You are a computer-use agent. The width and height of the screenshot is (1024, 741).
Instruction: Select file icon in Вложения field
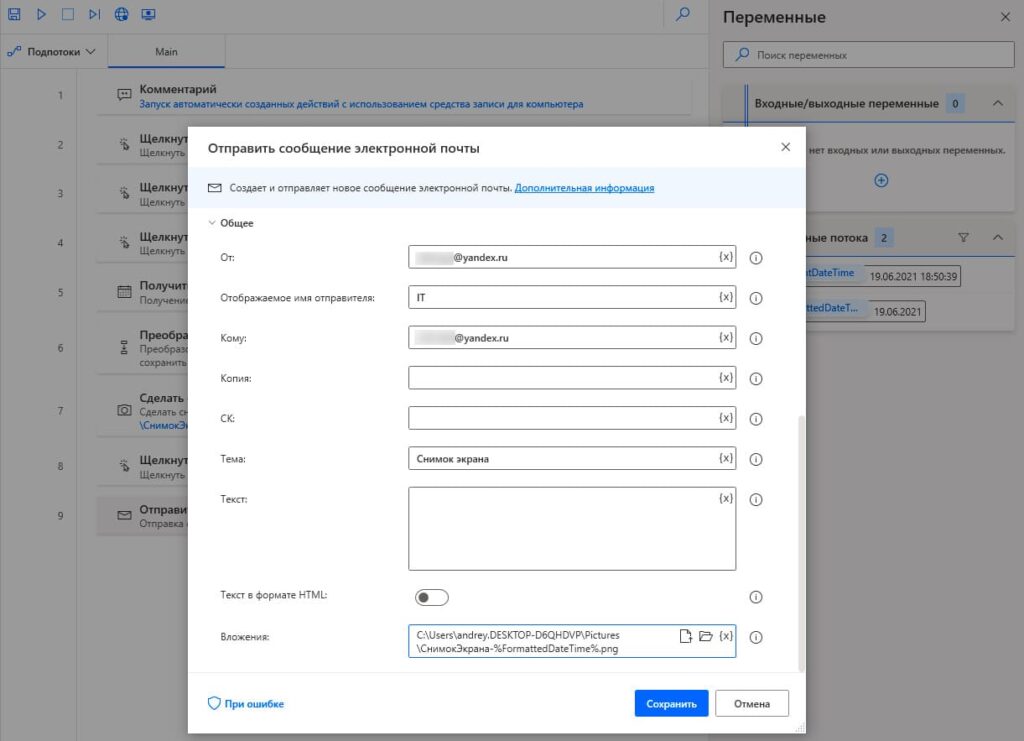coord(686,636)
